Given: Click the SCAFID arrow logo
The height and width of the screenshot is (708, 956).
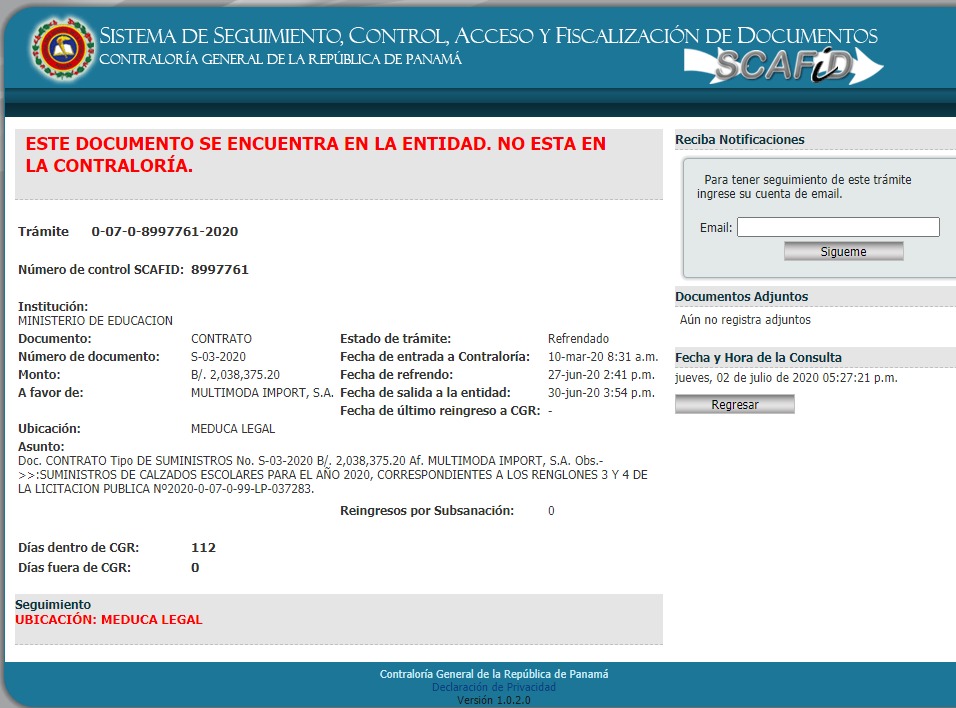Looking at the screenshot, I should [x=783, y=65].
